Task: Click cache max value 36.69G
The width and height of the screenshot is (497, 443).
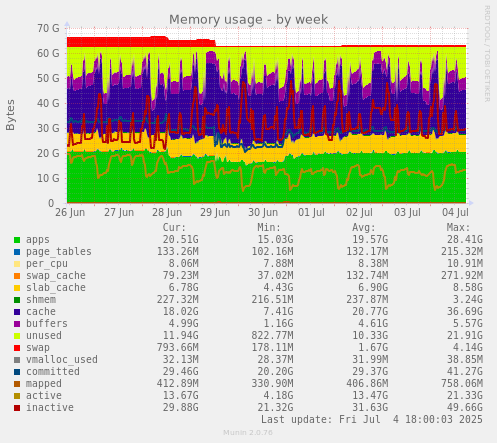Action: [x=465, y=312]
